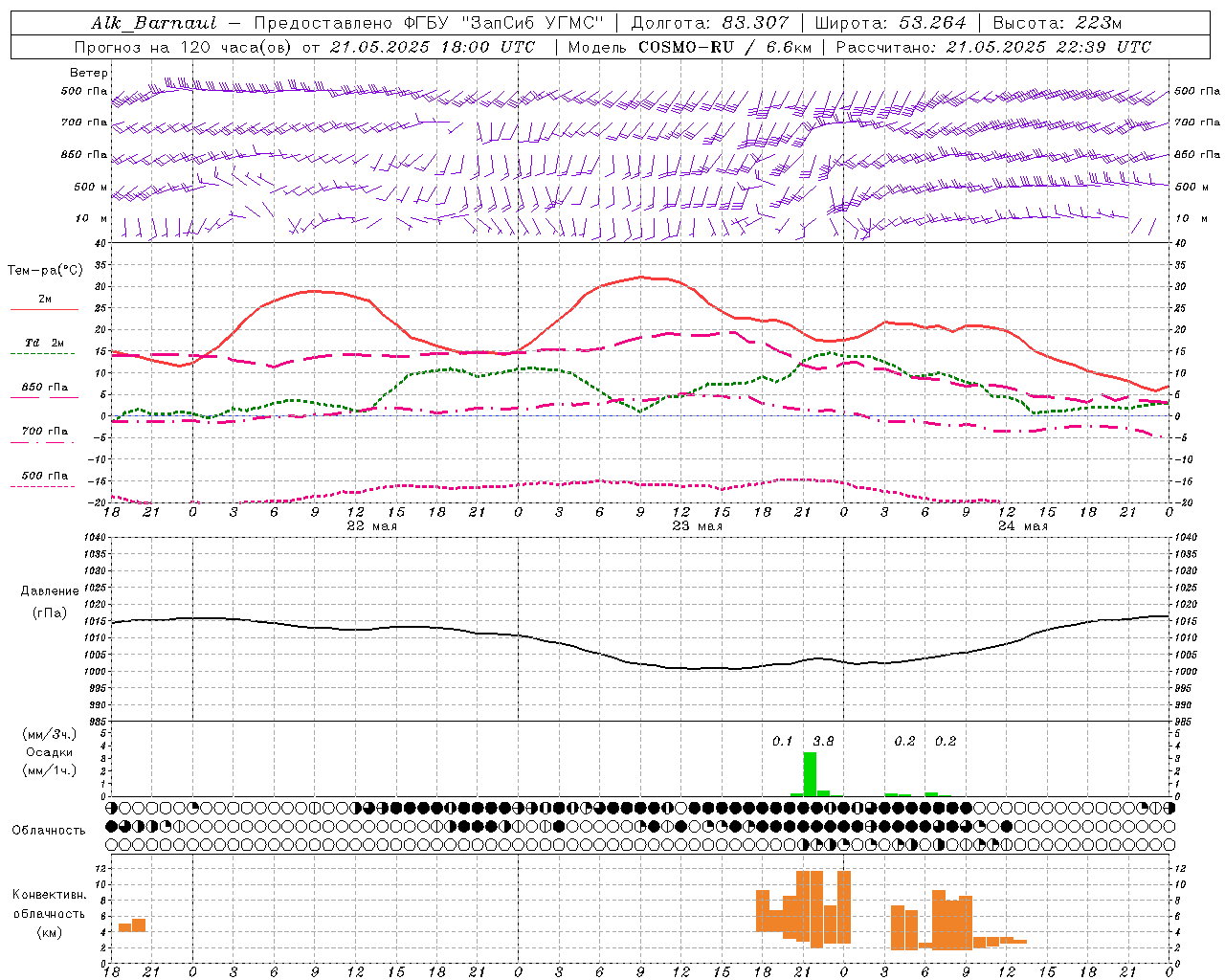Click the 'Осадки' precipitation label
This screenshot has width=1225, height=980.
(x=49, y=752)
